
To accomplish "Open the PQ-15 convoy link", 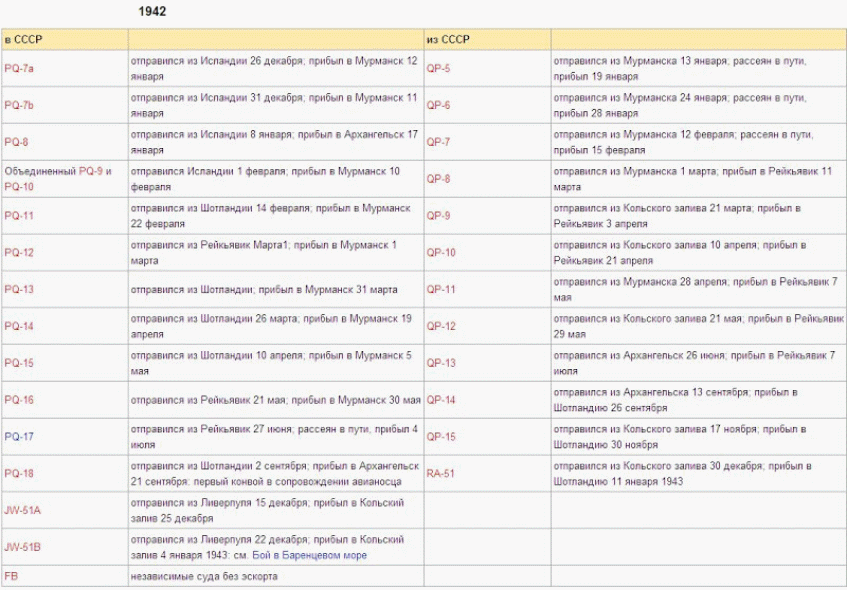I will (x=19, y=363).
